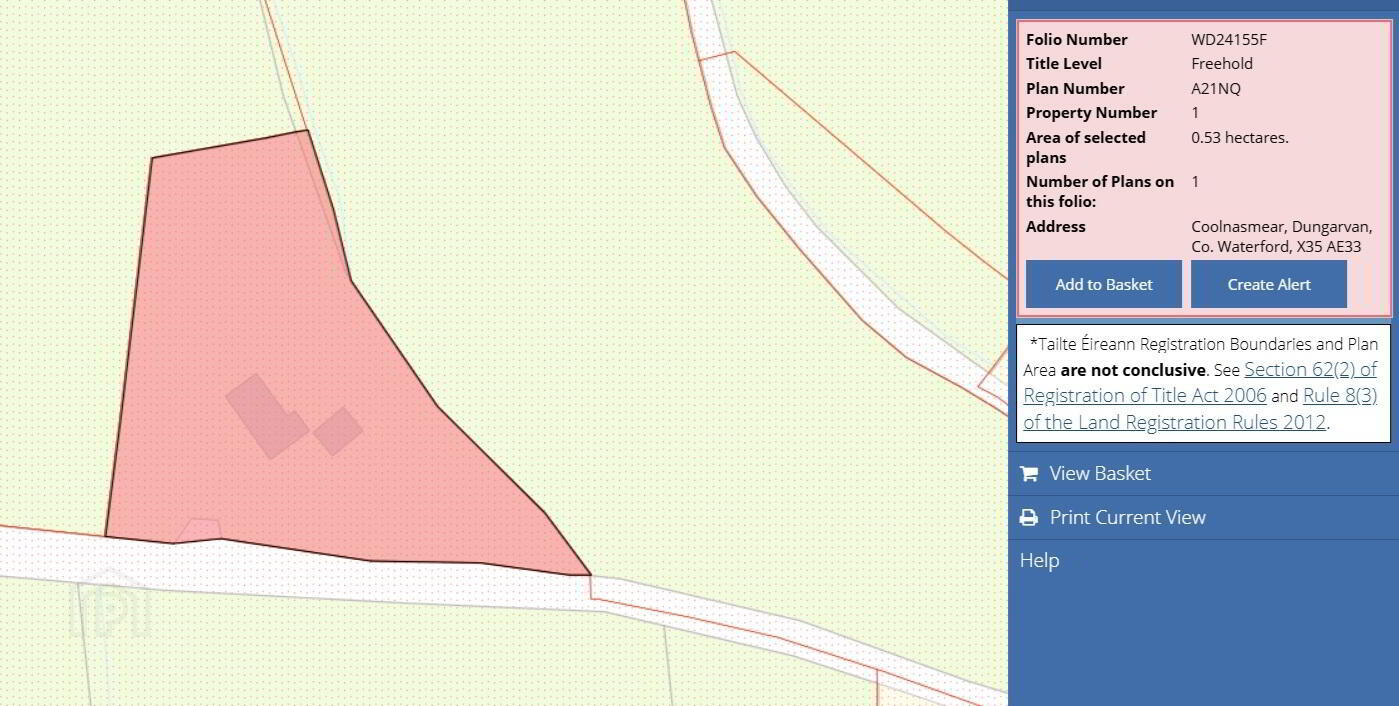
Task: Open Section 62(2) of Registration of Title Act link
Action: [1200, 382]
